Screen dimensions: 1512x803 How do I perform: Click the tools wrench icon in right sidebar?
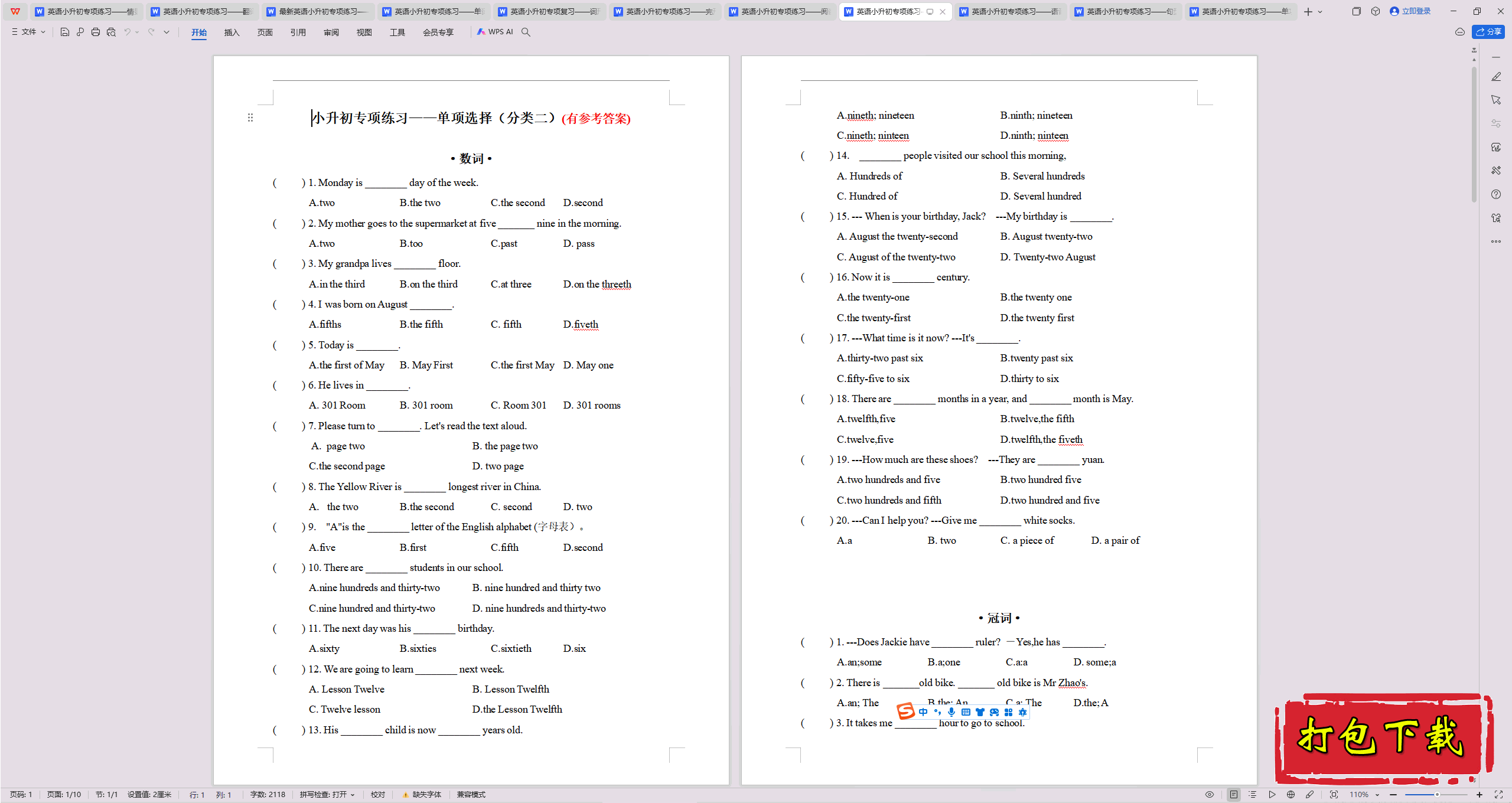click(x=1496, y=171)
